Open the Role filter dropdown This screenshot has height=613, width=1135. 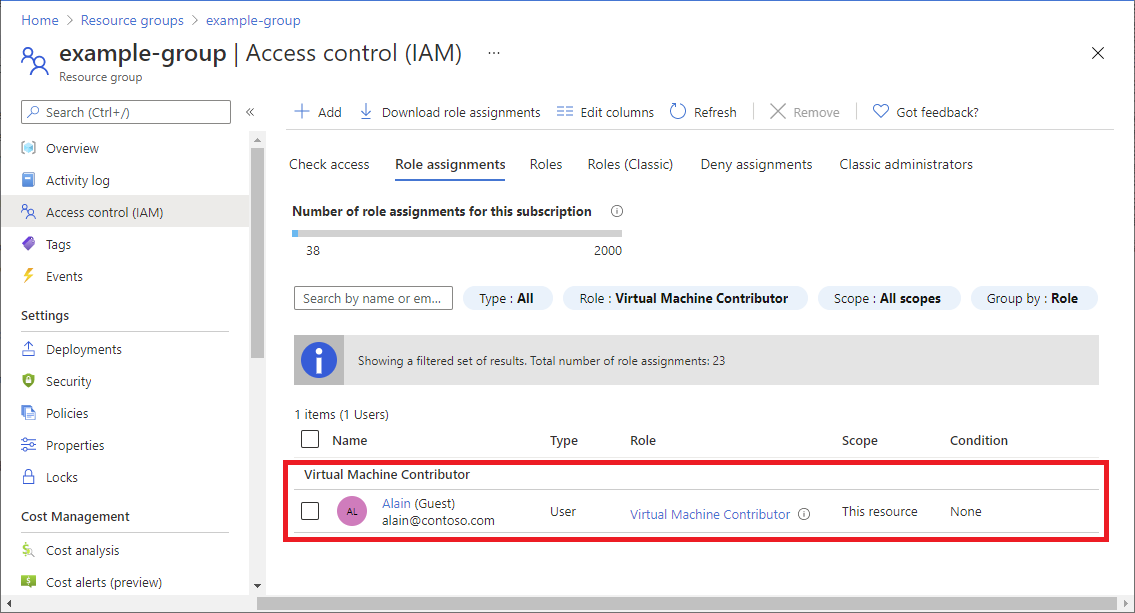click(684, 298)
